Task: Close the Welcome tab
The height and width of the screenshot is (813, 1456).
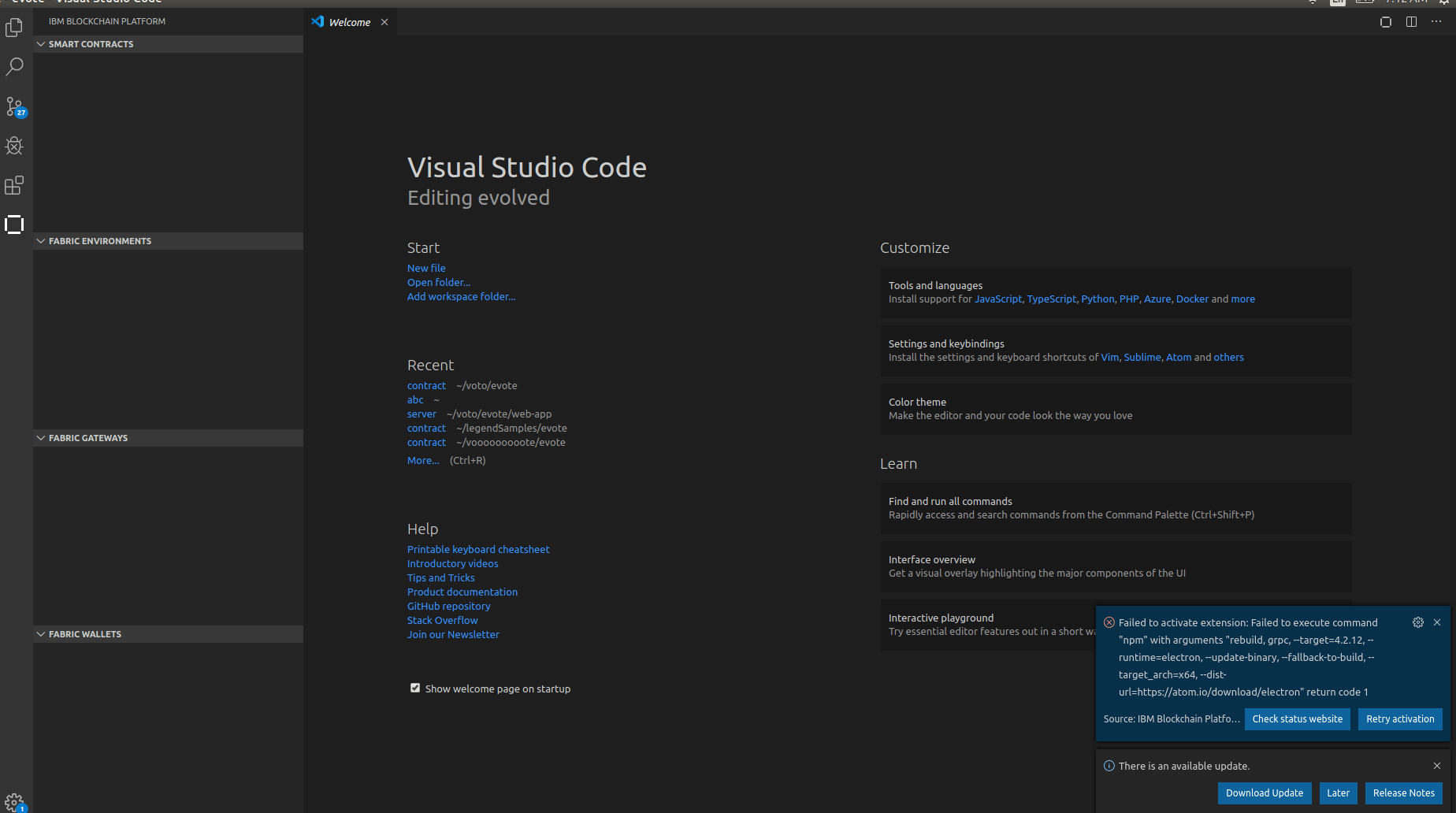Action: [x=384, y=22]
